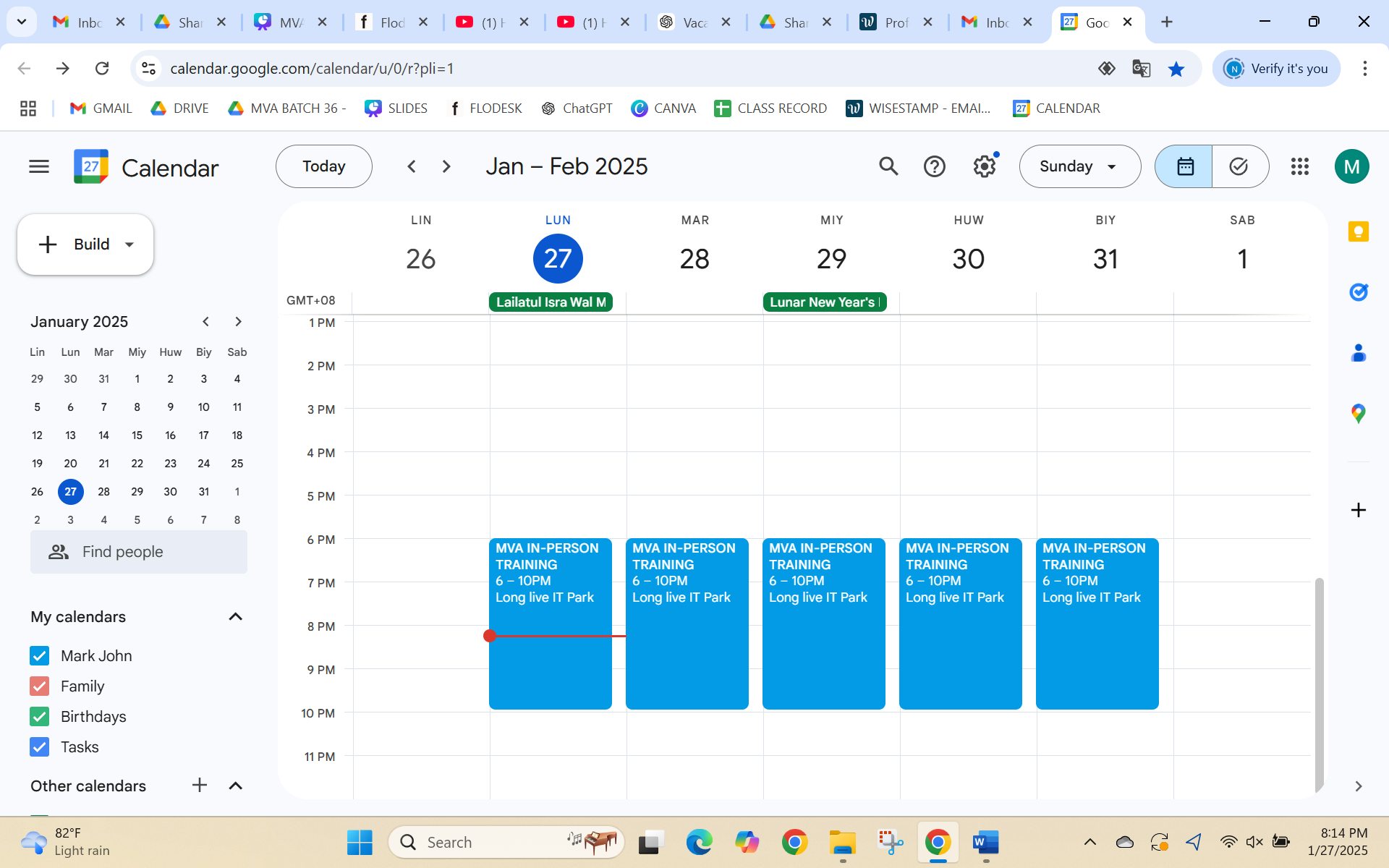Image resolution: width=1389 pixels, height=868 pixels.
Task: Toggle the Birthdays calendar checkbox
Action: tap(40, 716)
